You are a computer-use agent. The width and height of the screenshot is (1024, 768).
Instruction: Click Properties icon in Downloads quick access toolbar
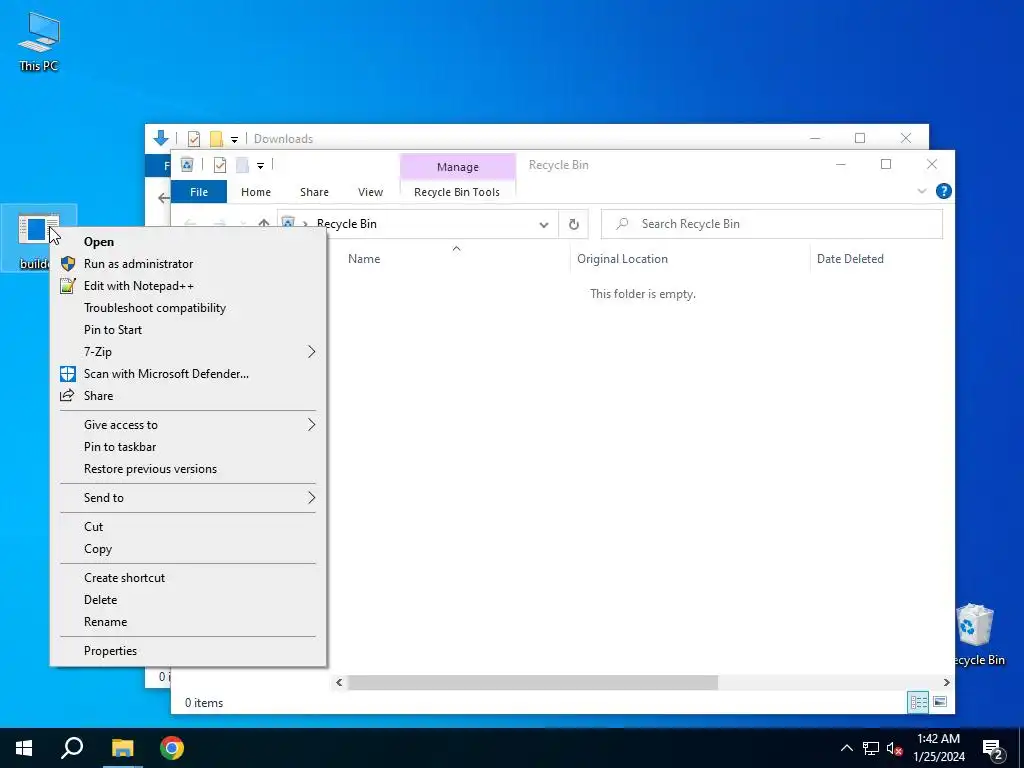(x=194, y=139)
